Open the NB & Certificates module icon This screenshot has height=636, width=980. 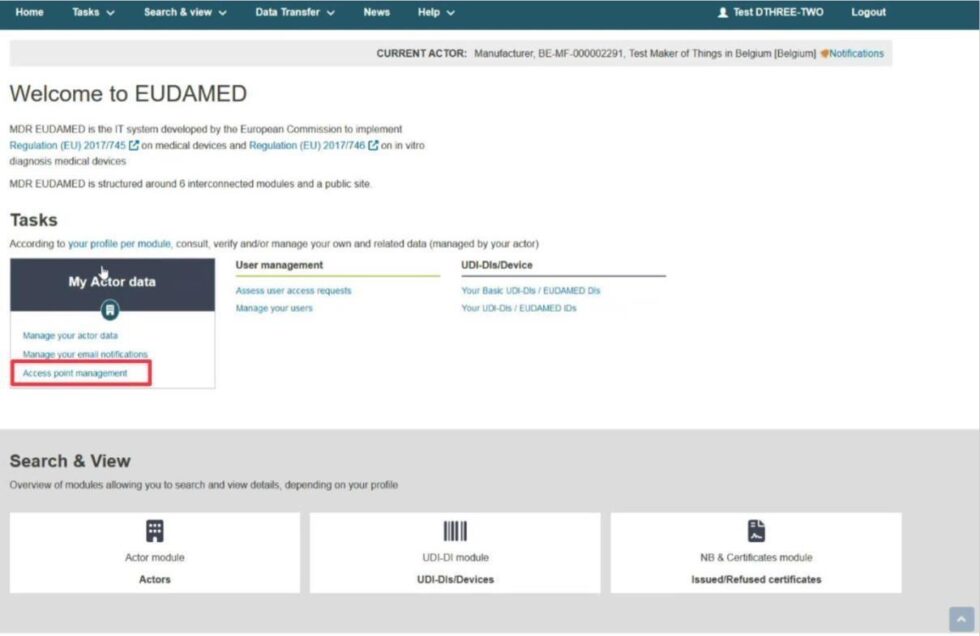point(755,529)
